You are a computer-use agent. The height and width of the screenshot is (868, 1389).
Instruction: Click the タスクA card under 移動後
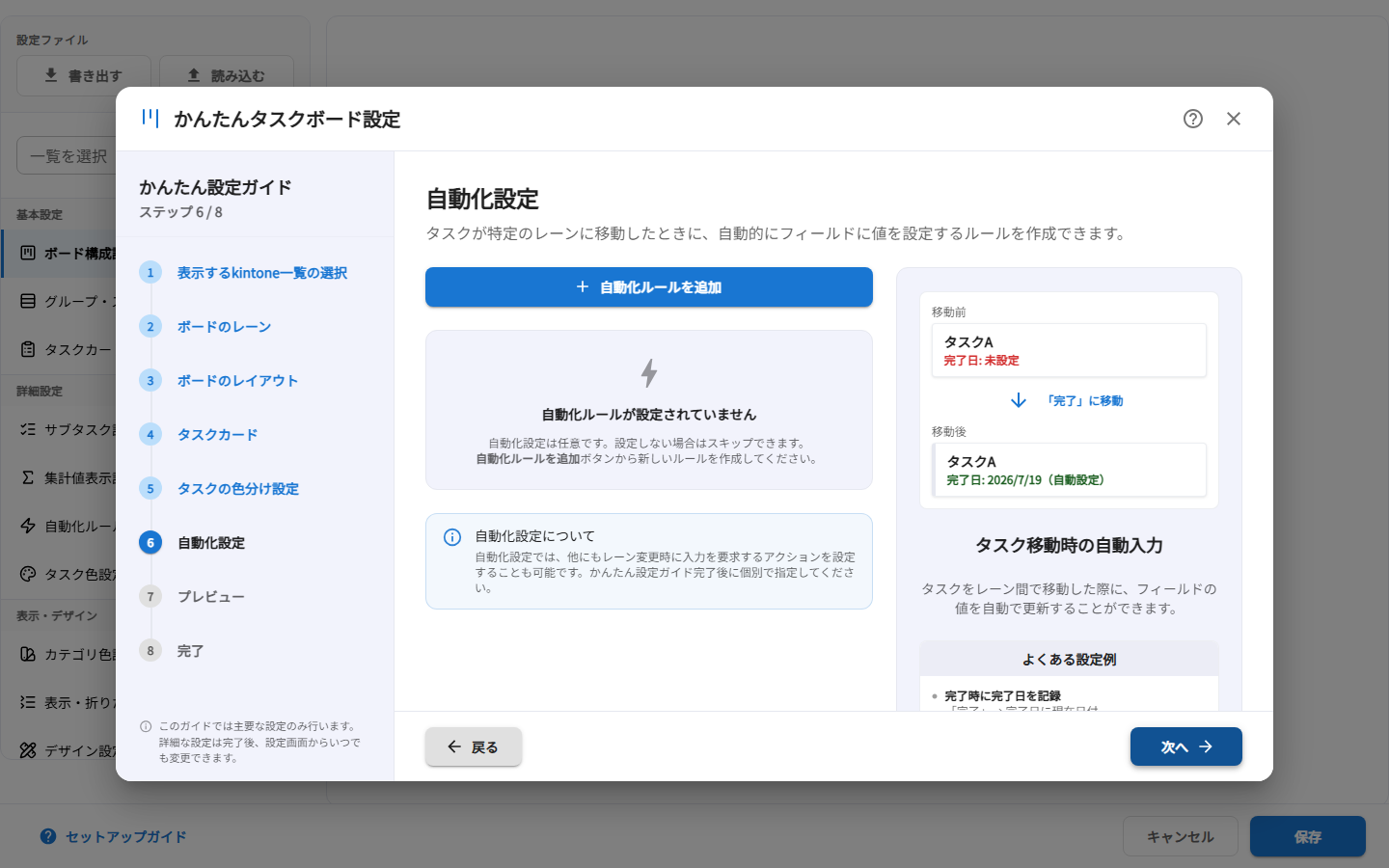click(x=1069, y=470)
